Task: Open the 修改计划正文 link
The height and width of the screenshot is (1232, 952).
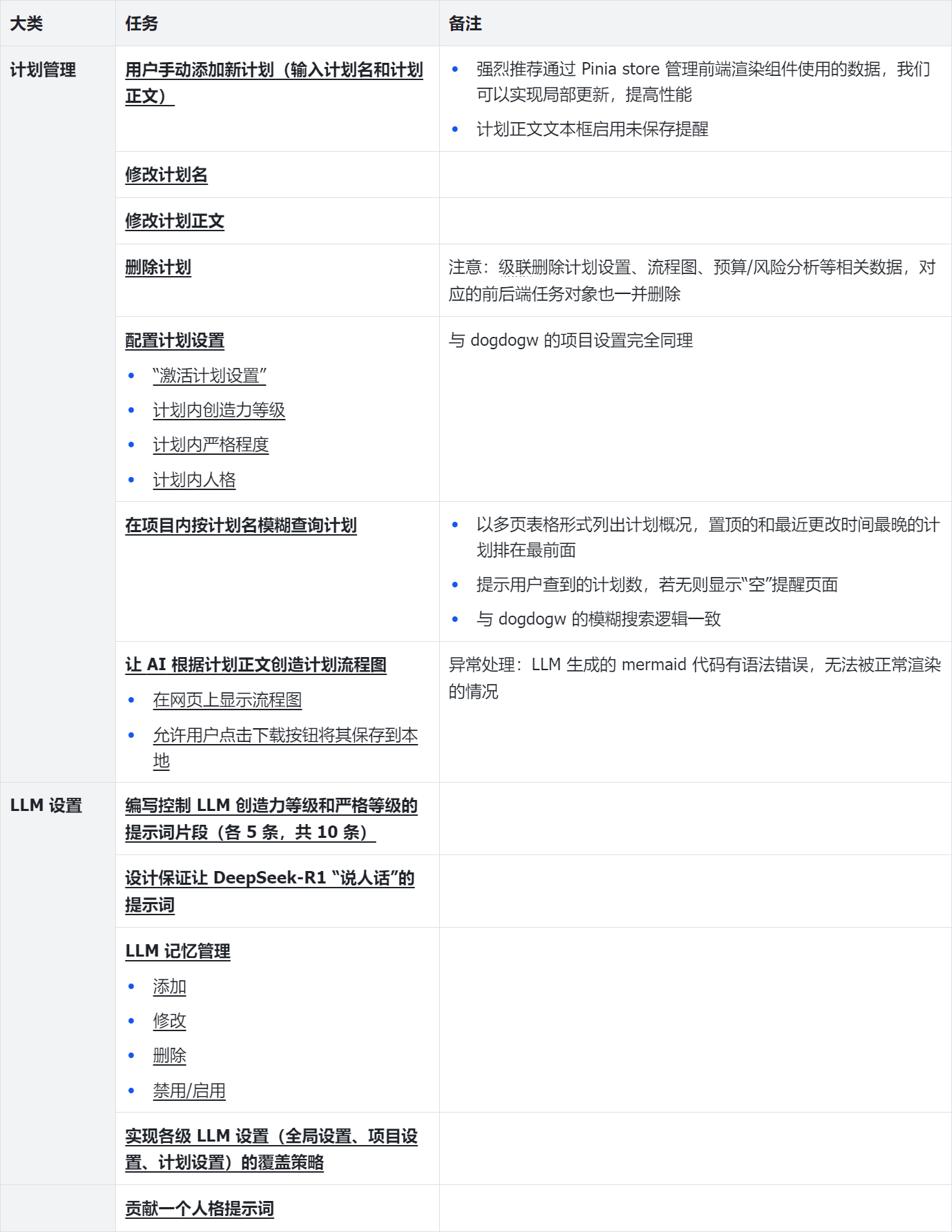Action: click(x=175, y=222)
